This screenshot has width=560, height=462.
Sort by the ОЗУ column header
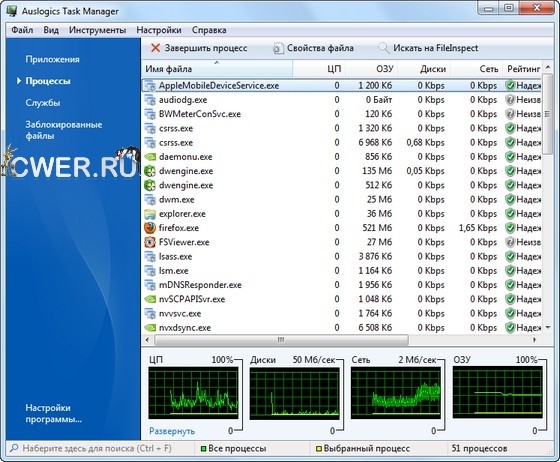coord(371,69)
